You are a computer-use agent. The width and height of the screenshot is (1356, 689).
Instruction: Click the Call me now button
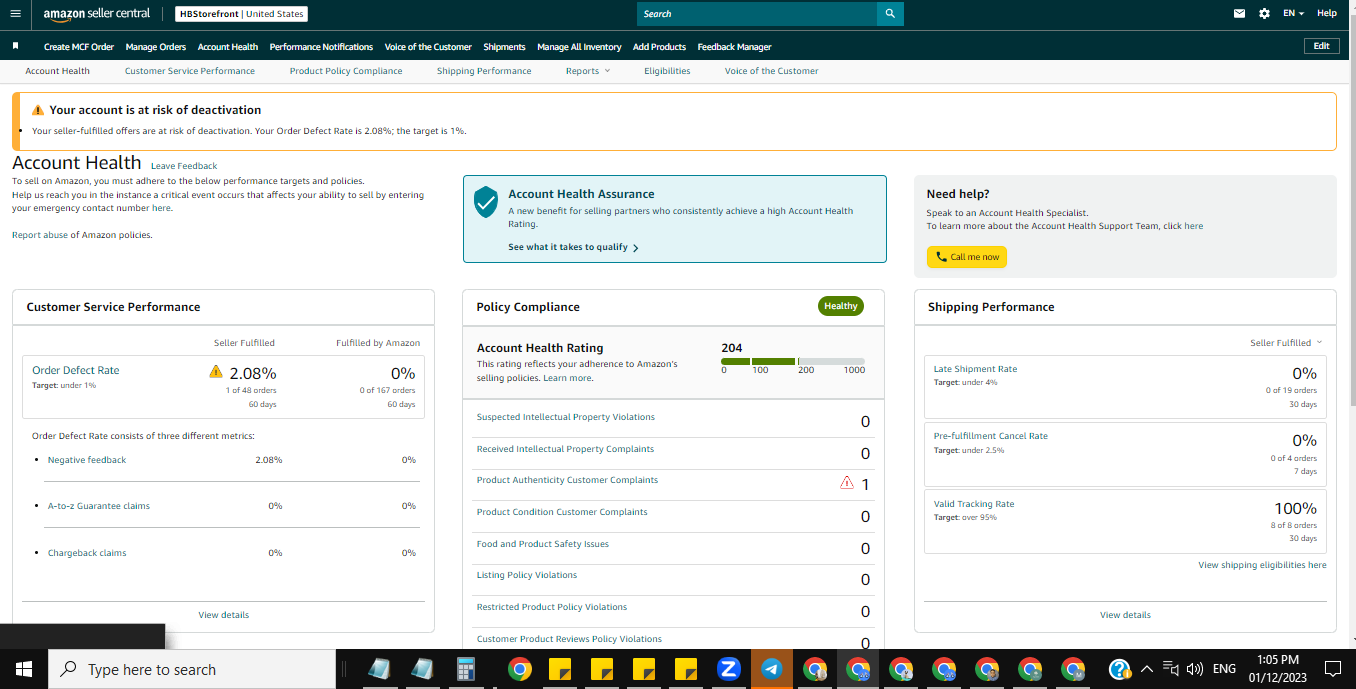point(967,257)
